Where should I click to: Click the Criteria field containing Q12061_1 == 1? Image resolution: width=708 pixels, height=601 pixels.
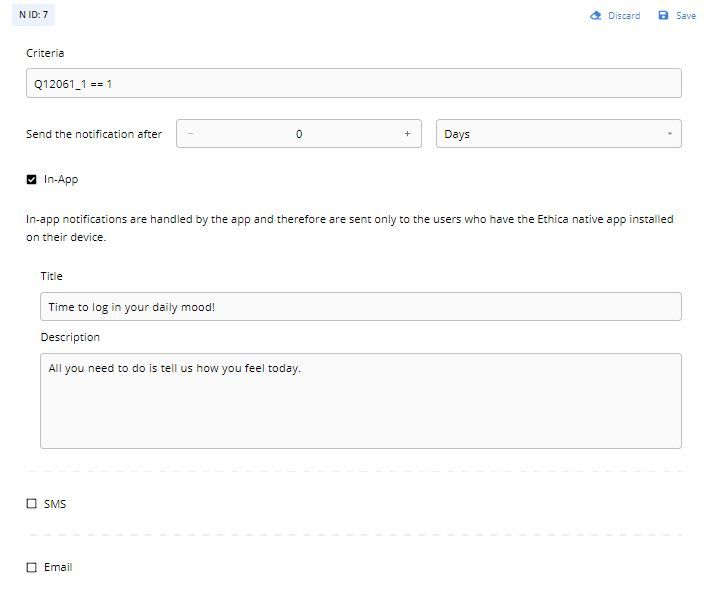354,84
